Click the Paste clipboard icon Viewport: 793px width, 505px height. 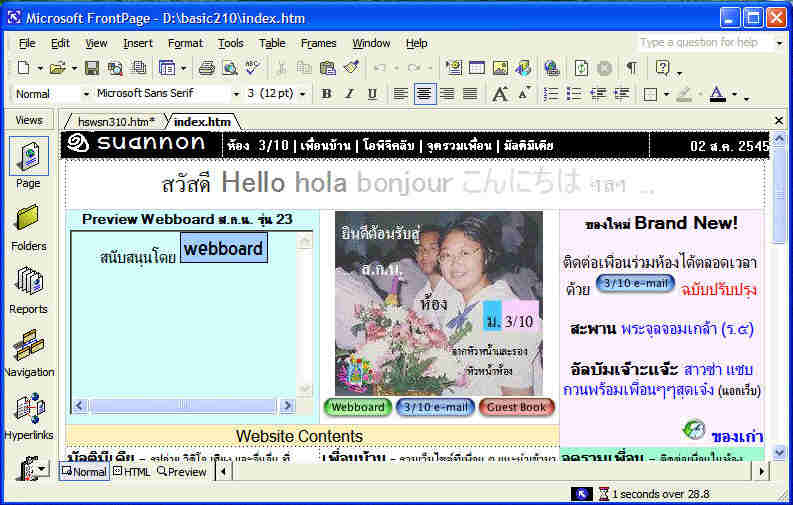point(328,68)
